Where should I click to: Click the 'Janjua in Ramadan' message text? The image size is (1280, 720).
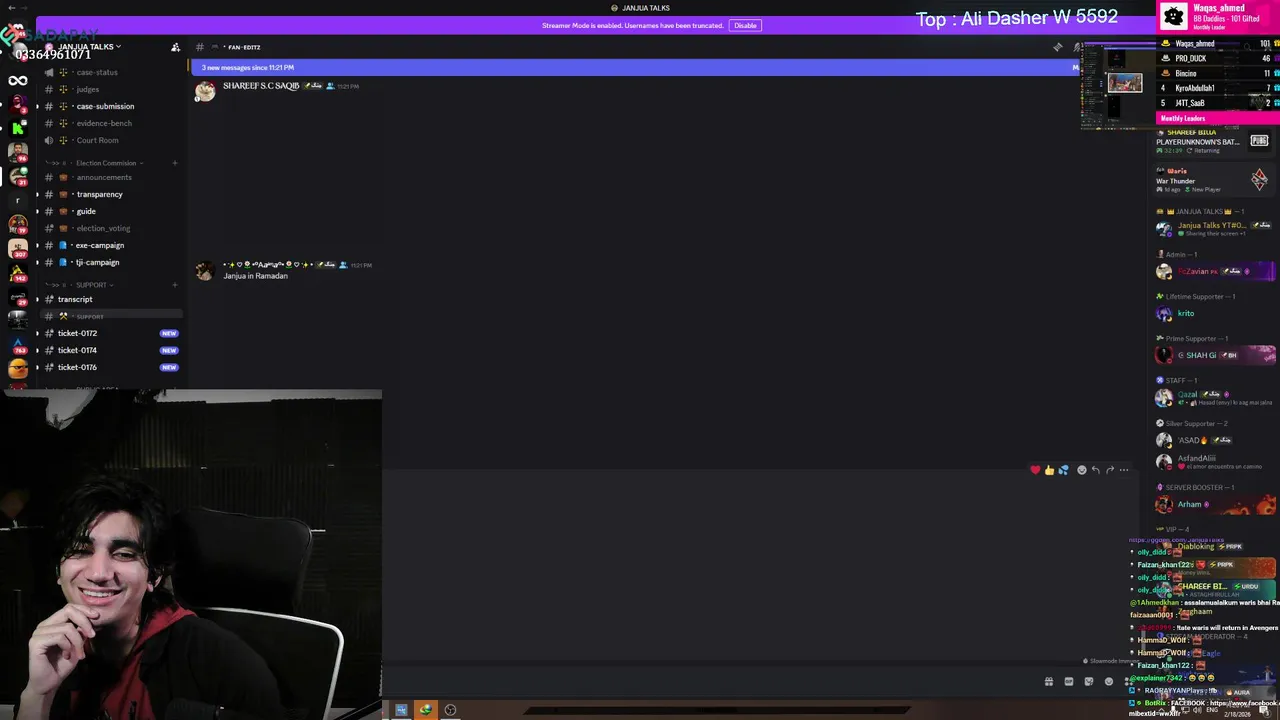click(256, 276)
